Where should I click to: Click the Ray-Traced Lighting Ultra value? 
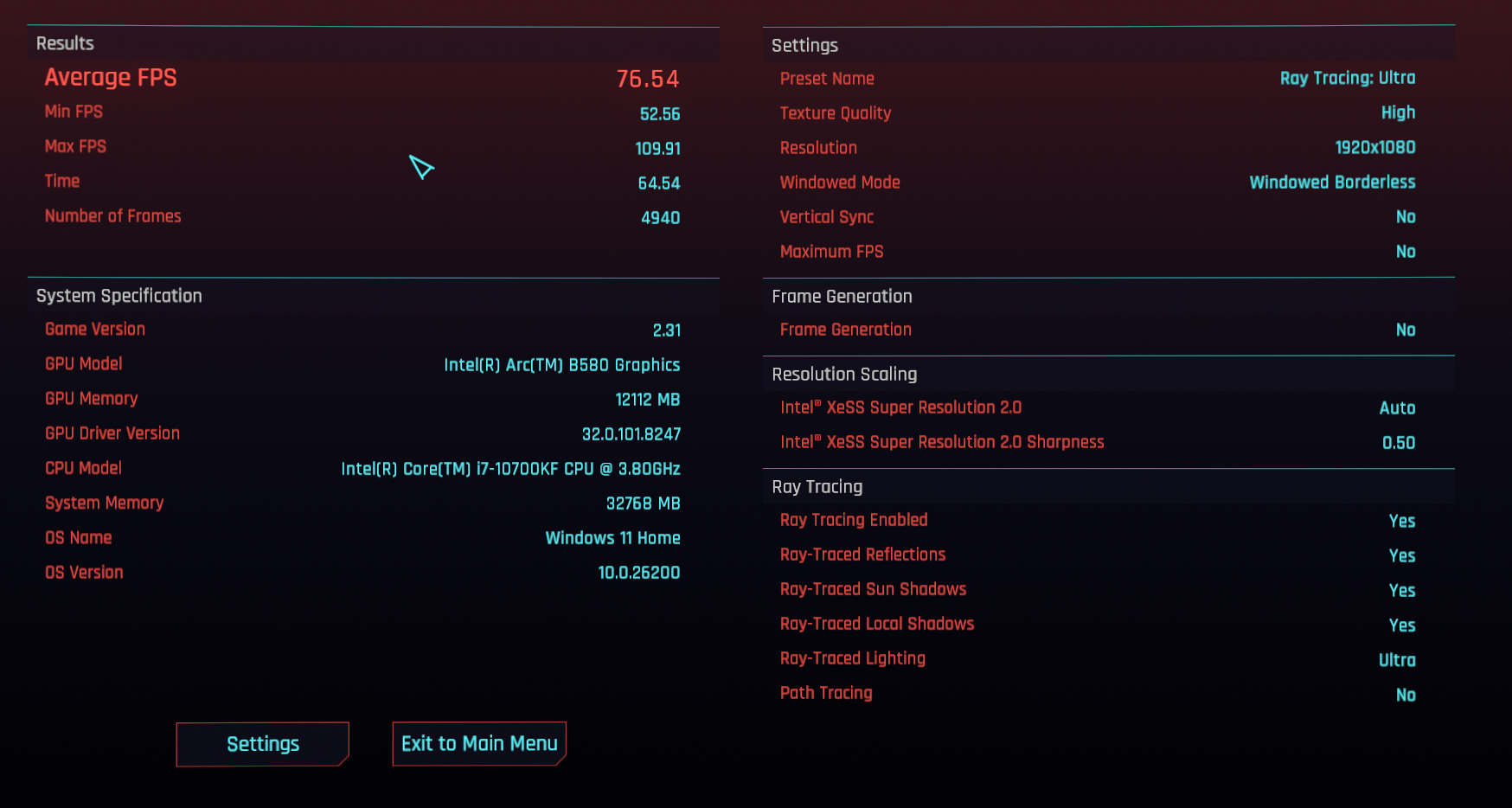pyautogui.click(x=1397, y=660)
